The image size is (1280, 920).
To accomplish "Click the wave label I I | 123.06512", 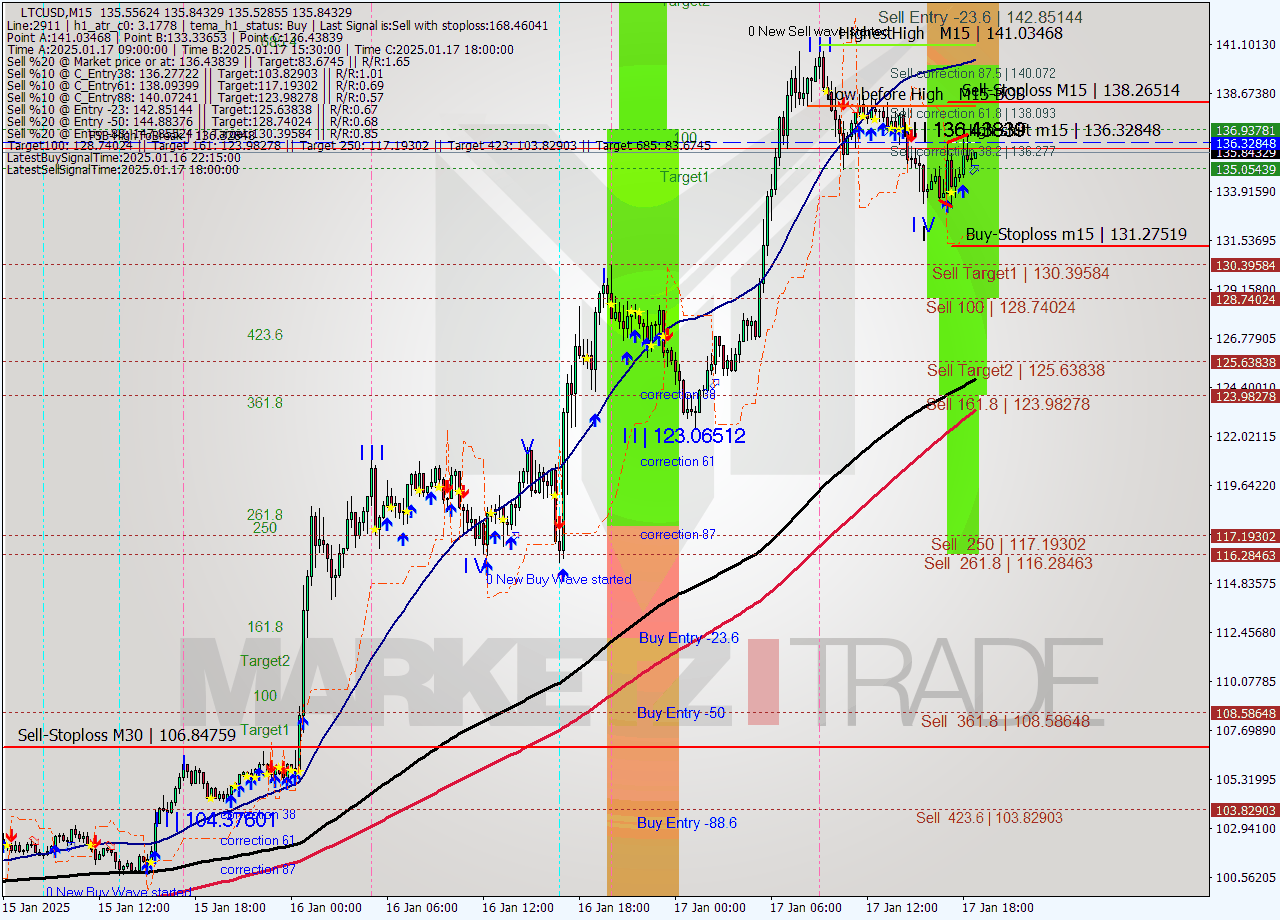I will (x=683, y=436).
